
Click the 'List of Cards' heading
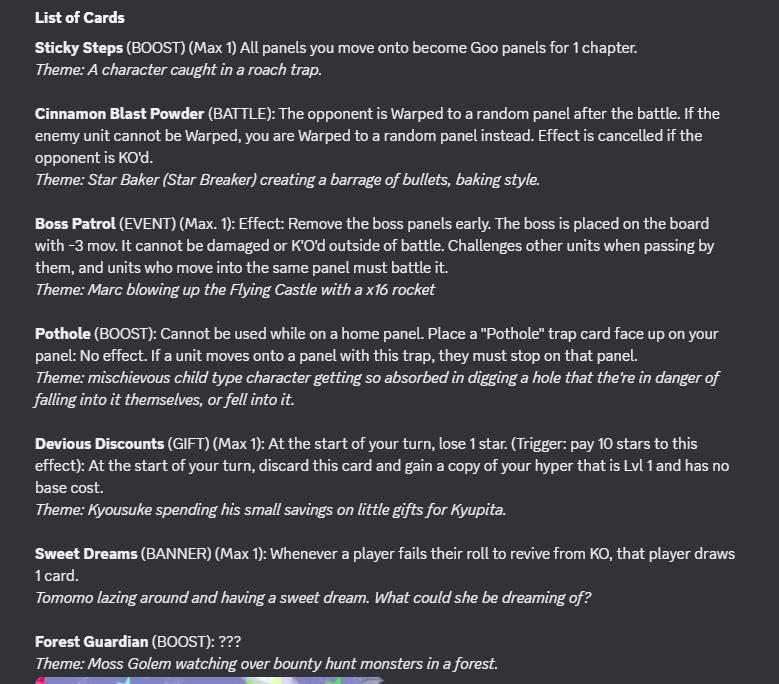point(79,18)
